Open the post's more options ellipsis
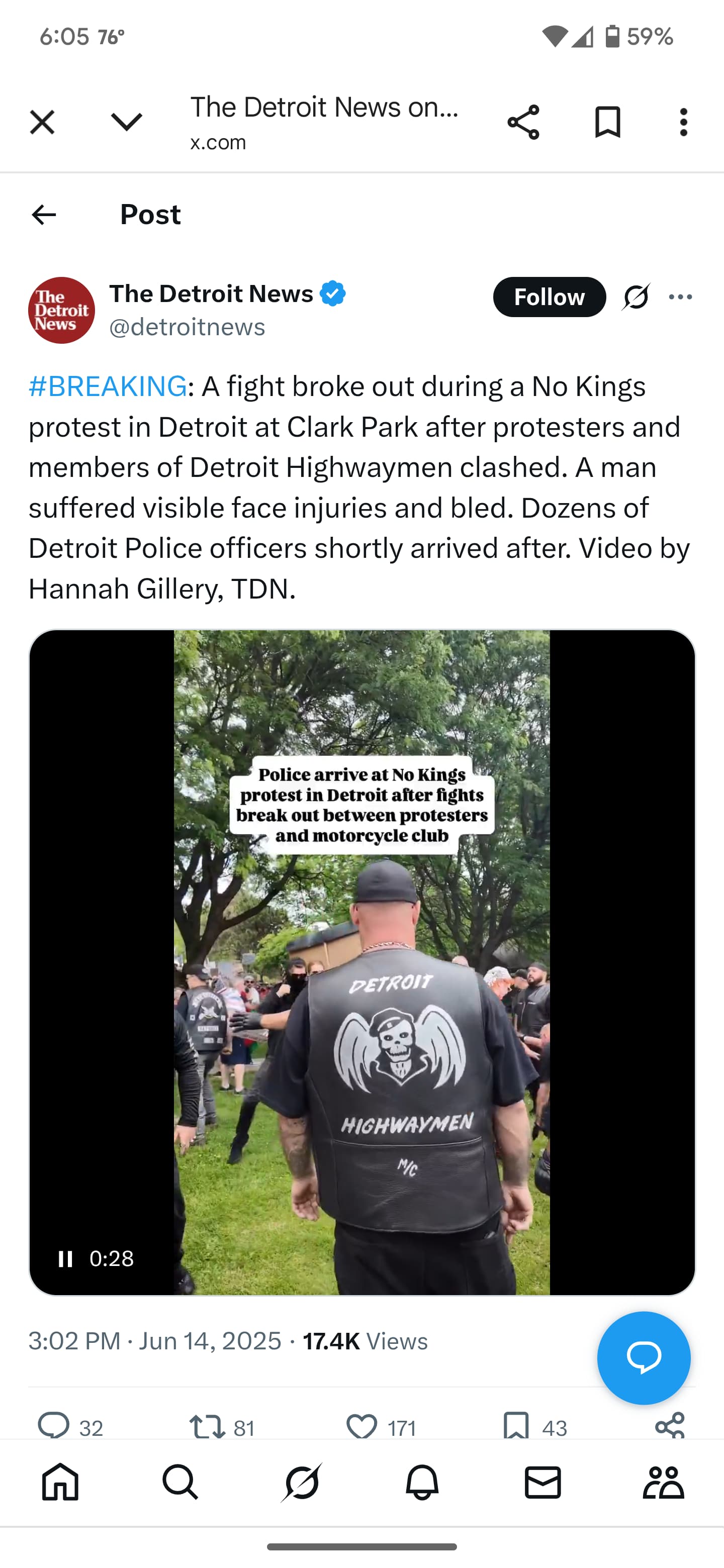The height and width of the screenshot is (1568, 724). (680, 297)
